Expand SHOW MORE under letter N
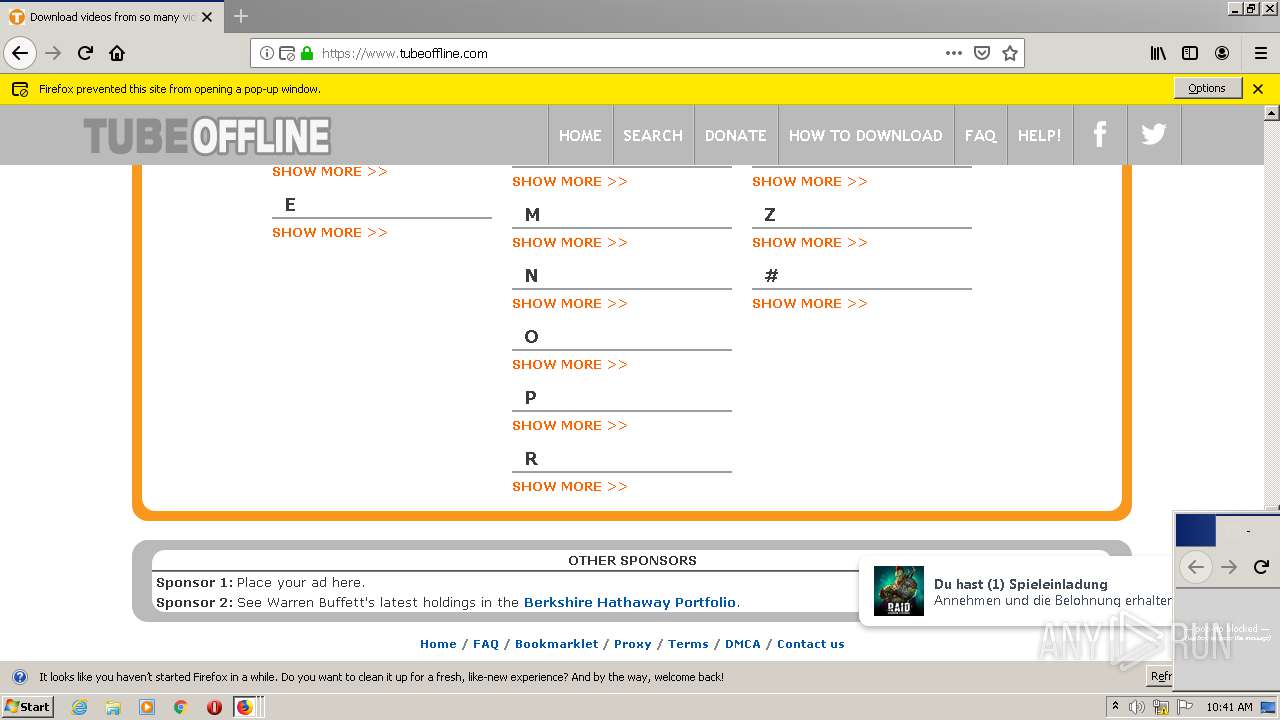 [570, 303]
